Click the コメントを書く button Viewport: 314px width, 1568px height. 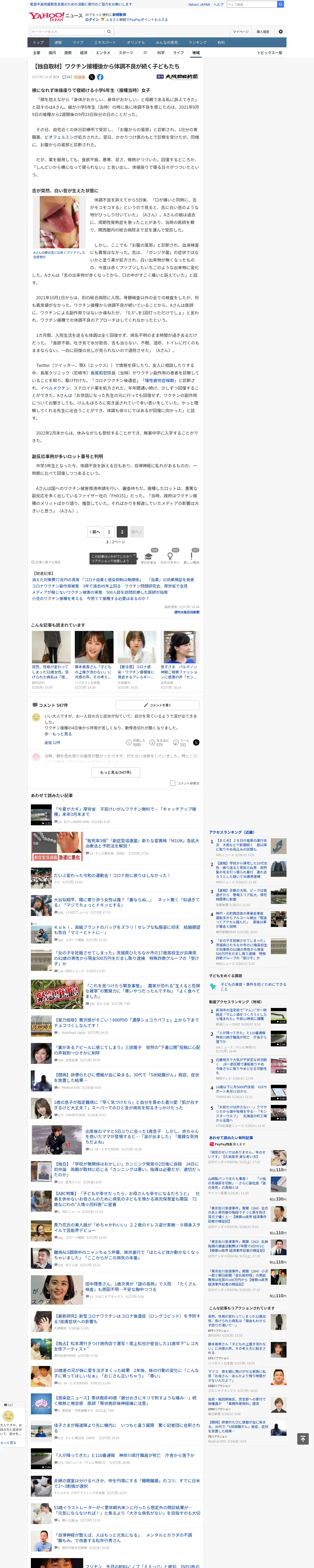pyautogui.click(x=157, y=705)
